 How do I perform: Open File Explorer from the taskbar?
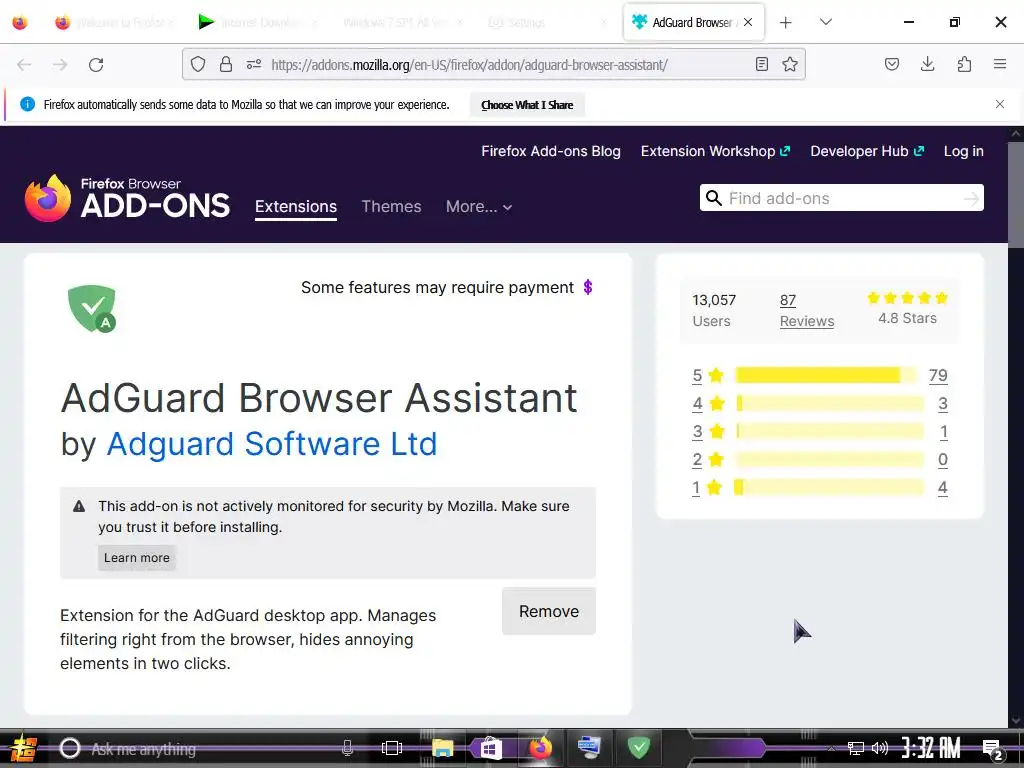point(442,748)
